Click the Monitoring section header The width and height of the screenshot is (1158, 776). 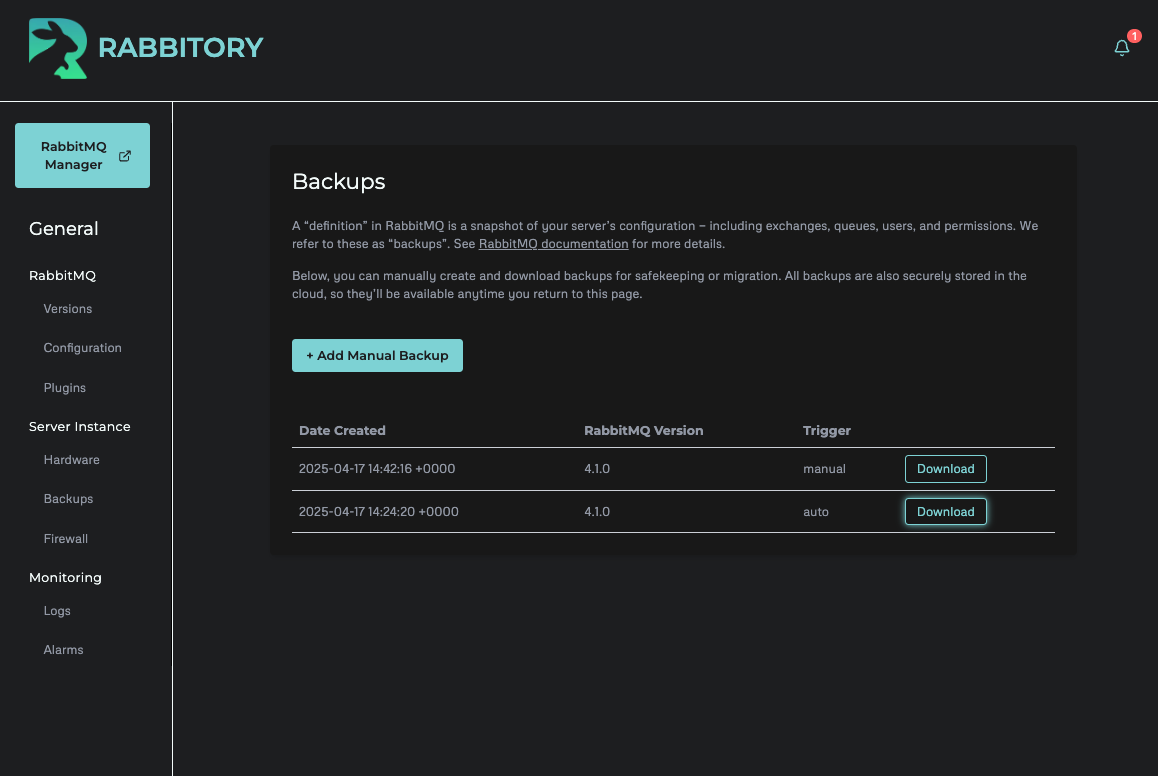click(x=65, y=577)
